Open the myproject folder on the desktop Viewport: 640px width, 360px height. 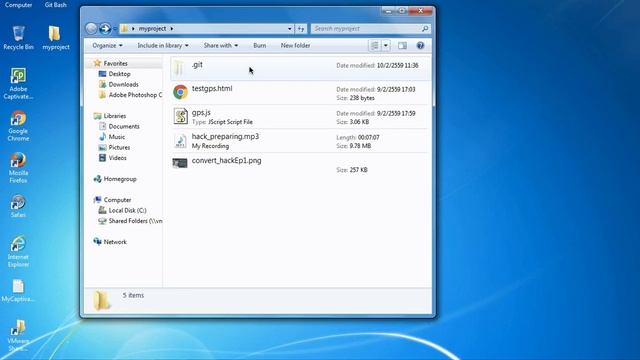(56, 38)
